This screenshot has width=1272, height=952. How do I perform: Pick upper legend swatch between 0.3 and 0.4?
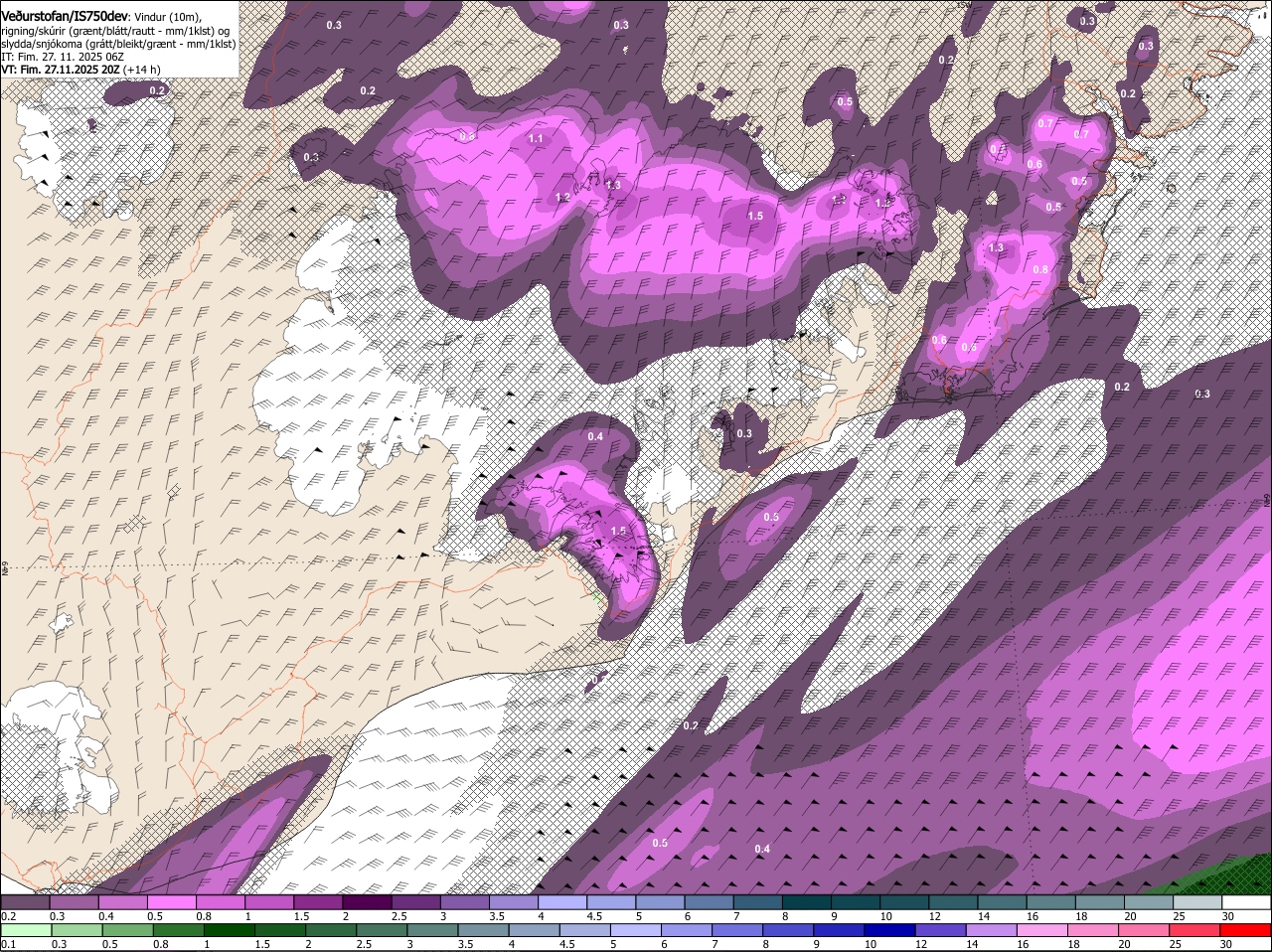click(x=74, y=902)
